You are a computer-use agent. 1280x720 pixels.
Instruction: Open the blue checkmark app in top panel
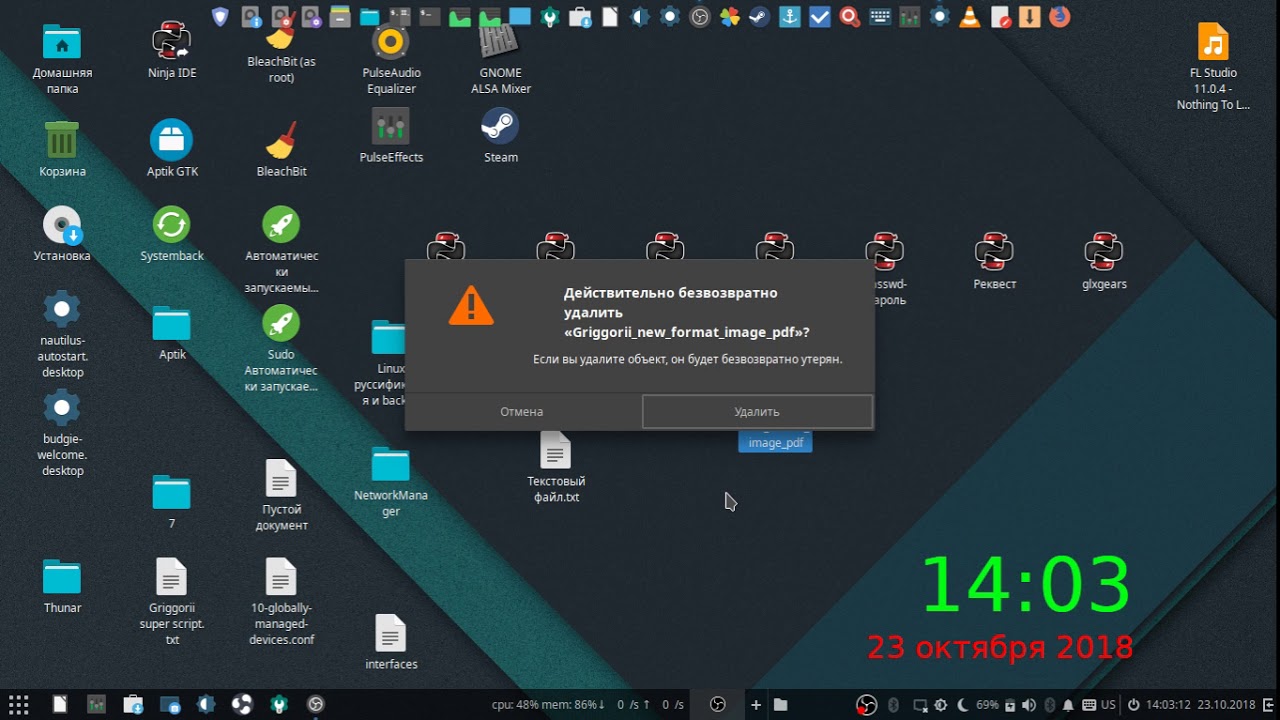click(820, 16)
